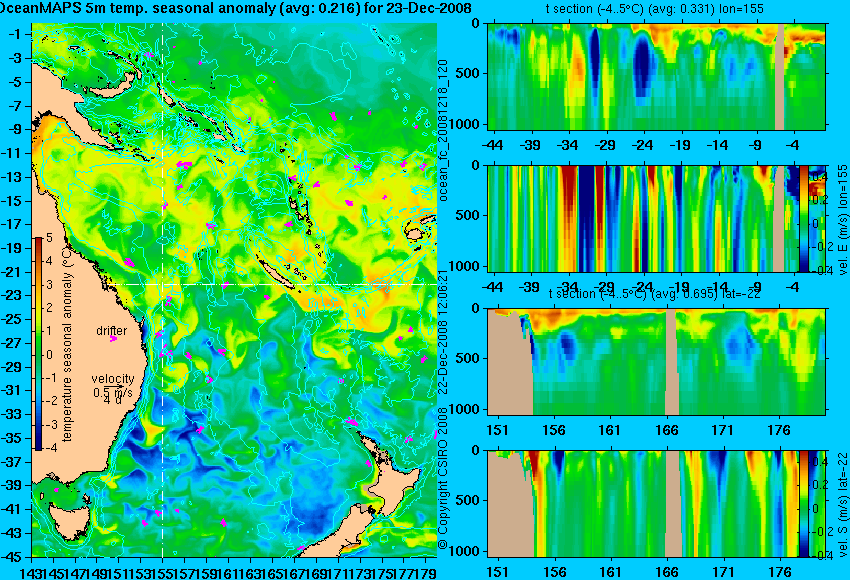This screenshot has width=850, height=580.
Task: Click the OceanMAPS 5m temp. seasonal anomaly title
Action: point(235,8)
